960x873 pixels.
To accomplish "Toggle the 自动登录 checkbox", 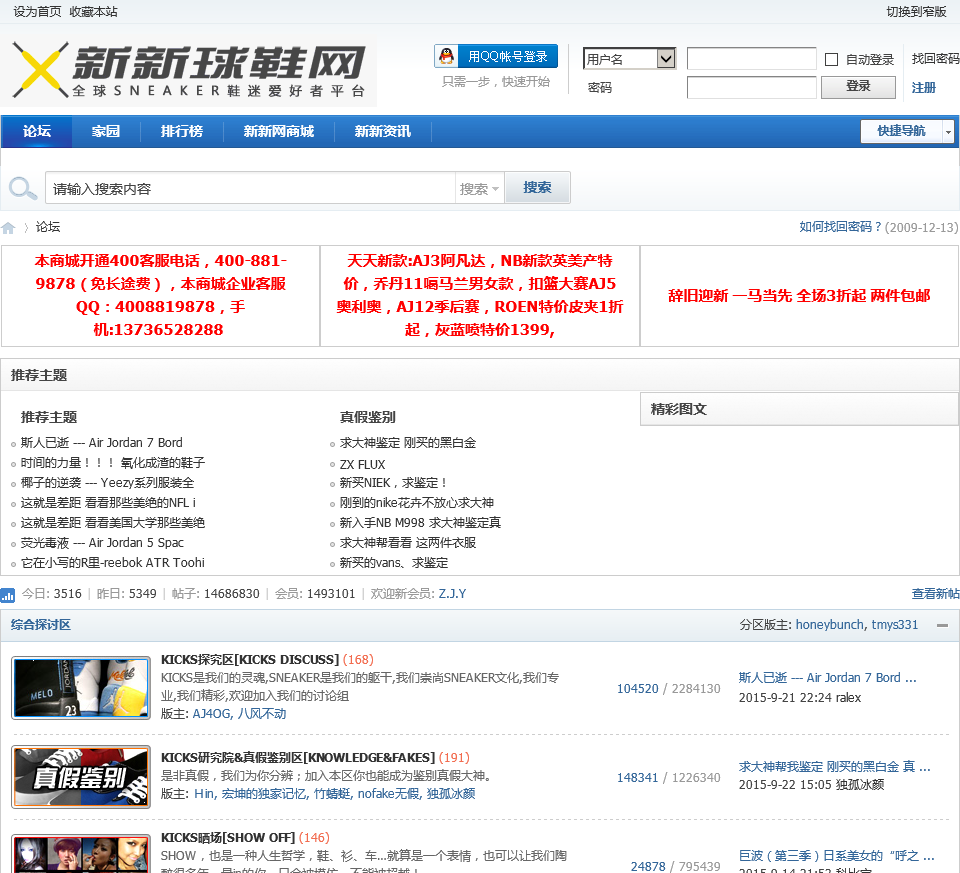I will 831,60.
